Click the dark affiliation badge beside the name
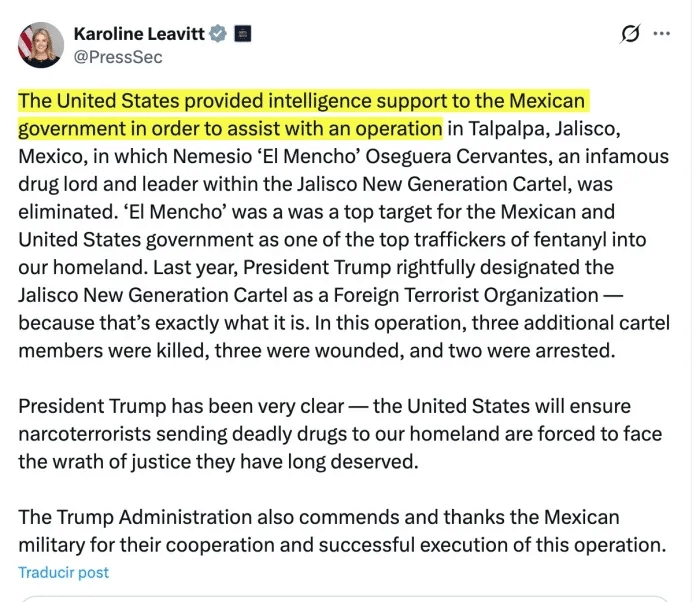This screenshot has width=696, height=602. (242, 33)
